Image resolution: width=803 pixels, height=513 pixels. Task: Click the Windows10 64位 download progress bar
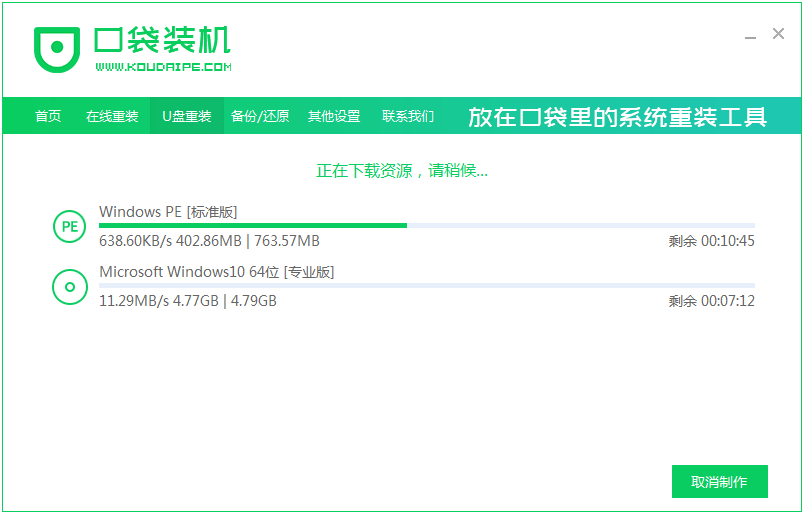pyautogui.click(x=427, y=286)
